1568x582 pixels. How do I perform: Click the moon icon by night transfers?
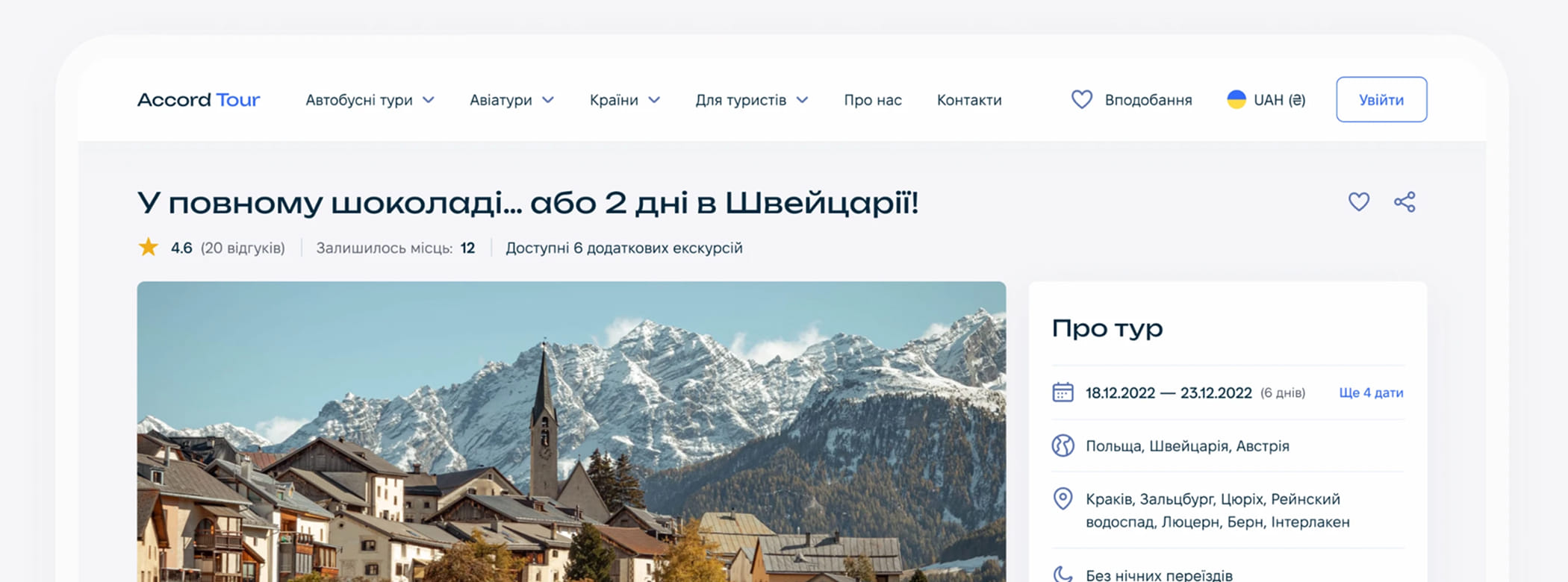(x=1063, y=574)
